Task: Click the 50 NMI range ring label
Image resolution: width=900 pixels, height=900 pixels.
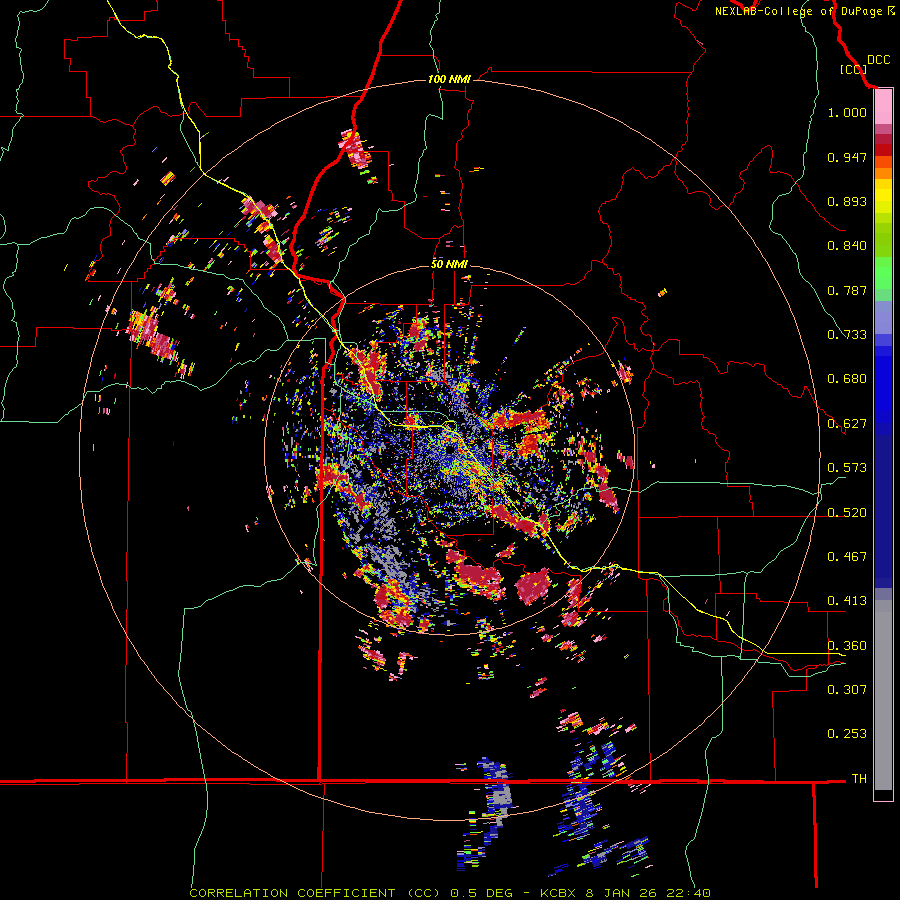Action: [x=449, y=264]
